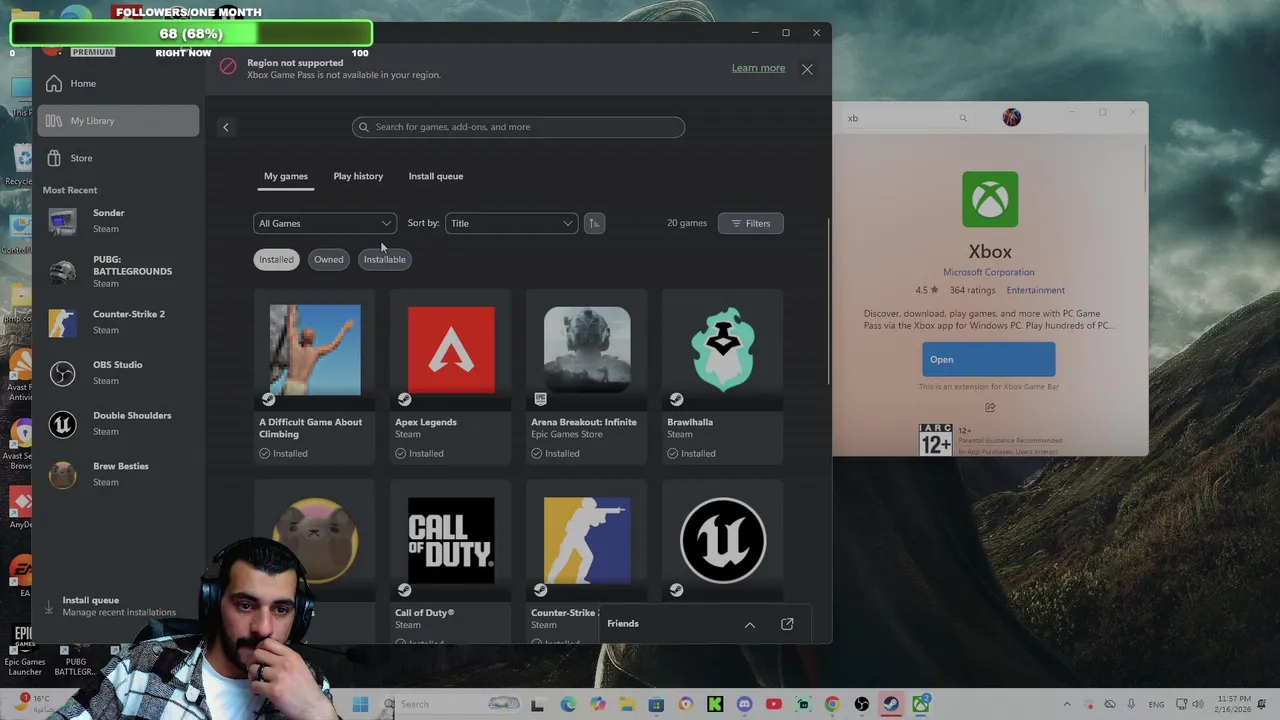
Task: Click the Epic badge on Arena Breakout
Action: tap(540, 400)
